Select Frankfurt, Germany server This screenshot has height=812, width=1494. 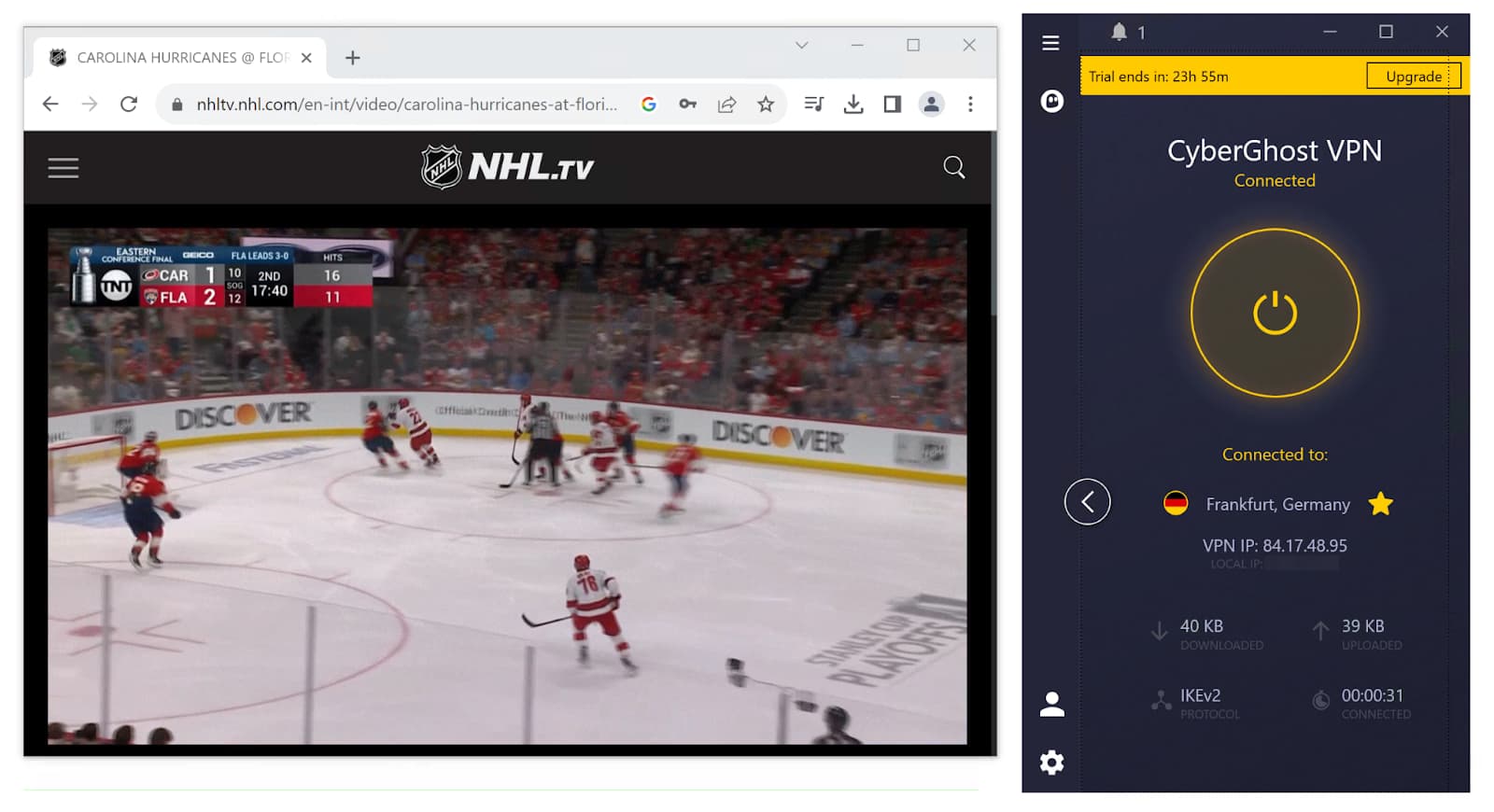(x=1277, y=504)
